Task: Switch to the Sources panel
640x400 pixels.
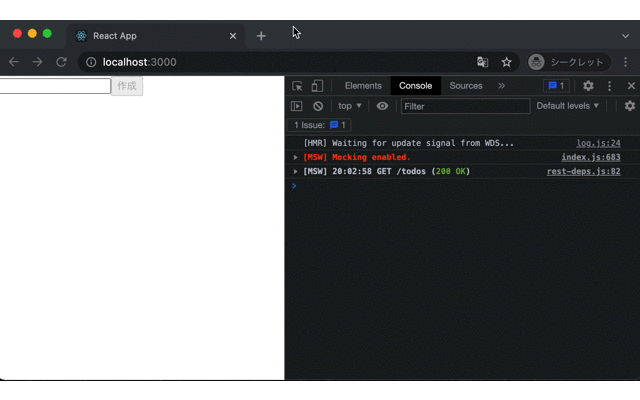Action: click(466, 86)
